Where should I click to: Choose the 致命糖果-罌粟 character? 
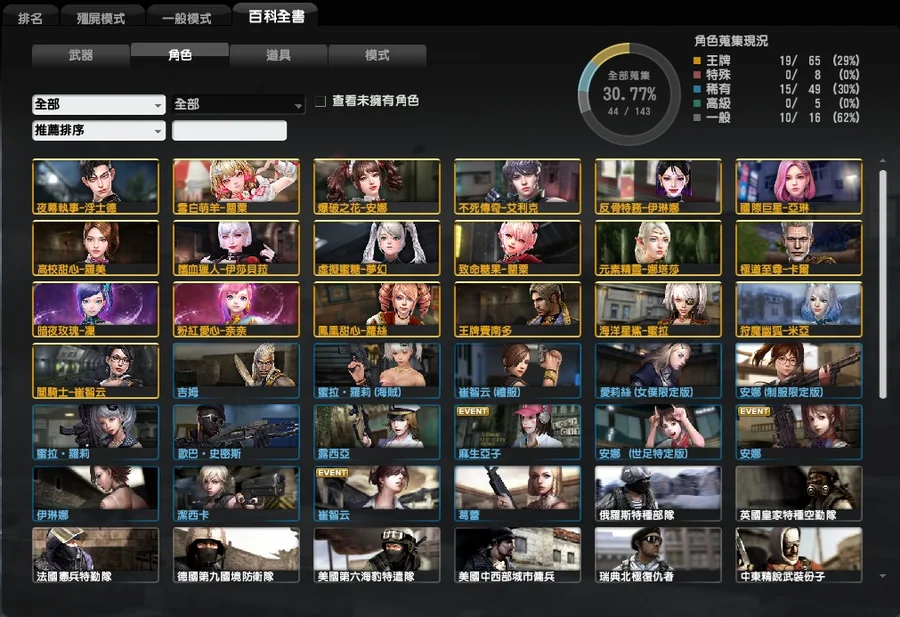tap(517, 248)
